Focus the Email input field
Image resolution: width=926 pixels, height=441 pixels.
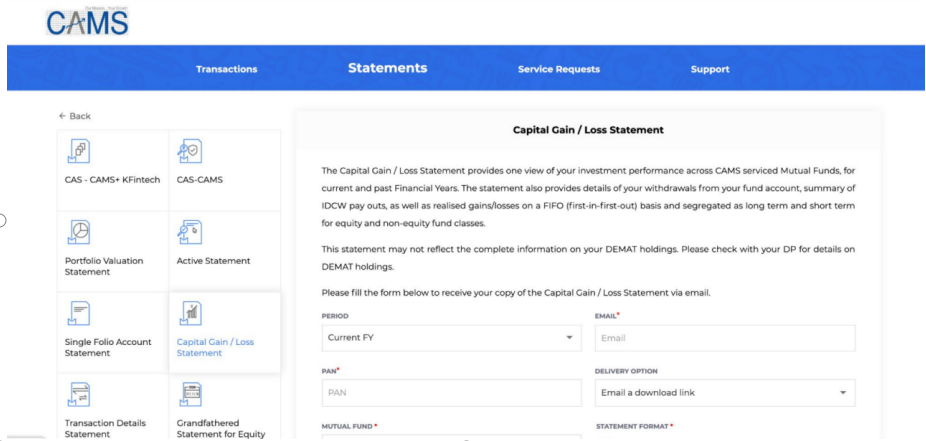(x=725, y=338)
